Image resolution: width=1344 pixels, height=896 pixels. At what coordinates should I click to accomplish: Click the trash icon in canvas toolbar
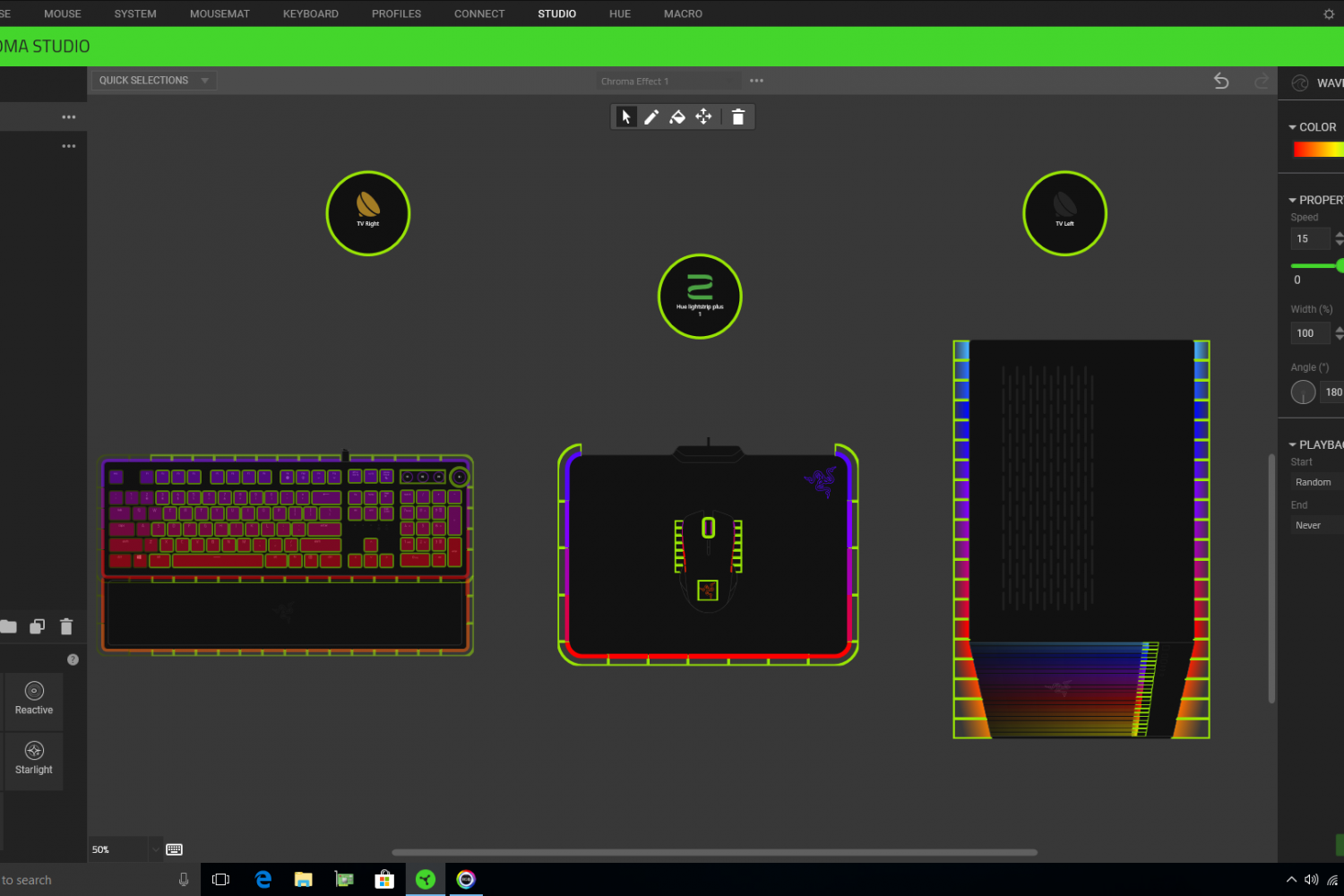[x=737, y=117]
